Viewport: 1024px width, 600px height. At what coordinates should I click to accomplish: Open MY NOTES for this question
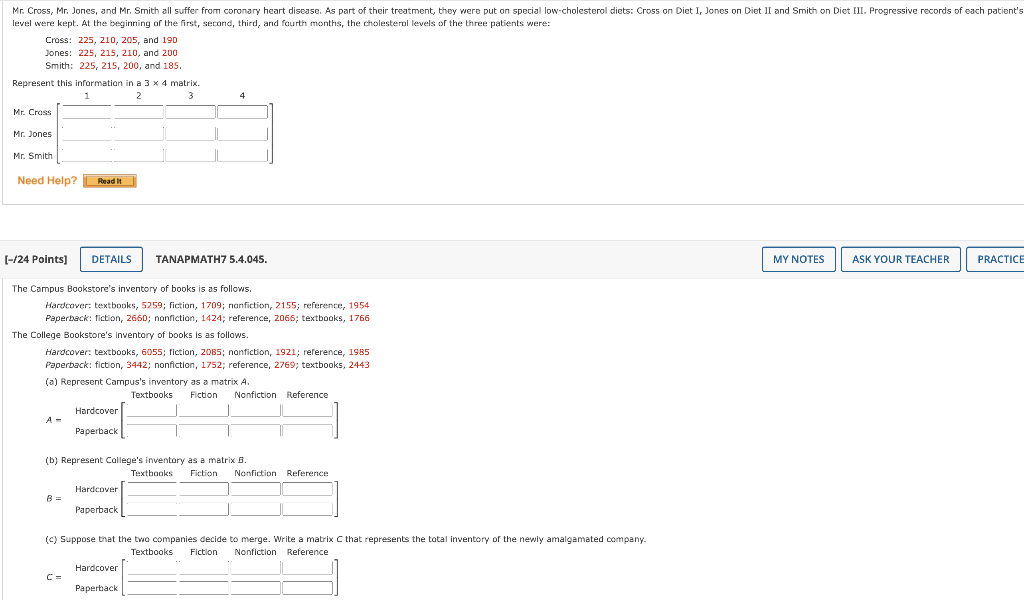click(799, 259)
